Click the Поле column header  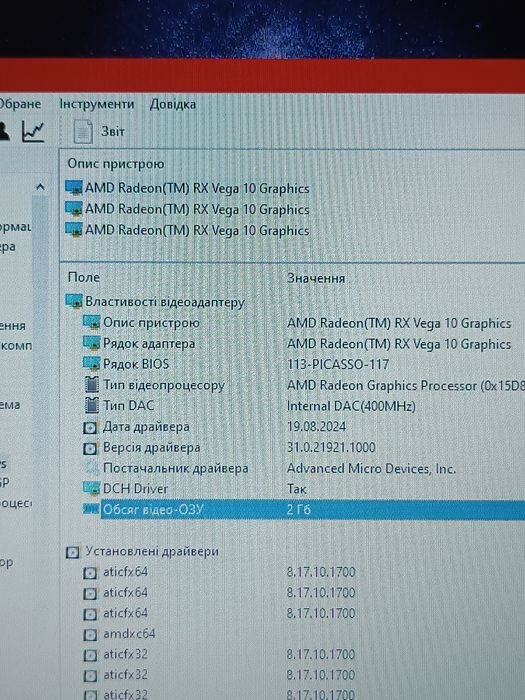coord(84,277)
